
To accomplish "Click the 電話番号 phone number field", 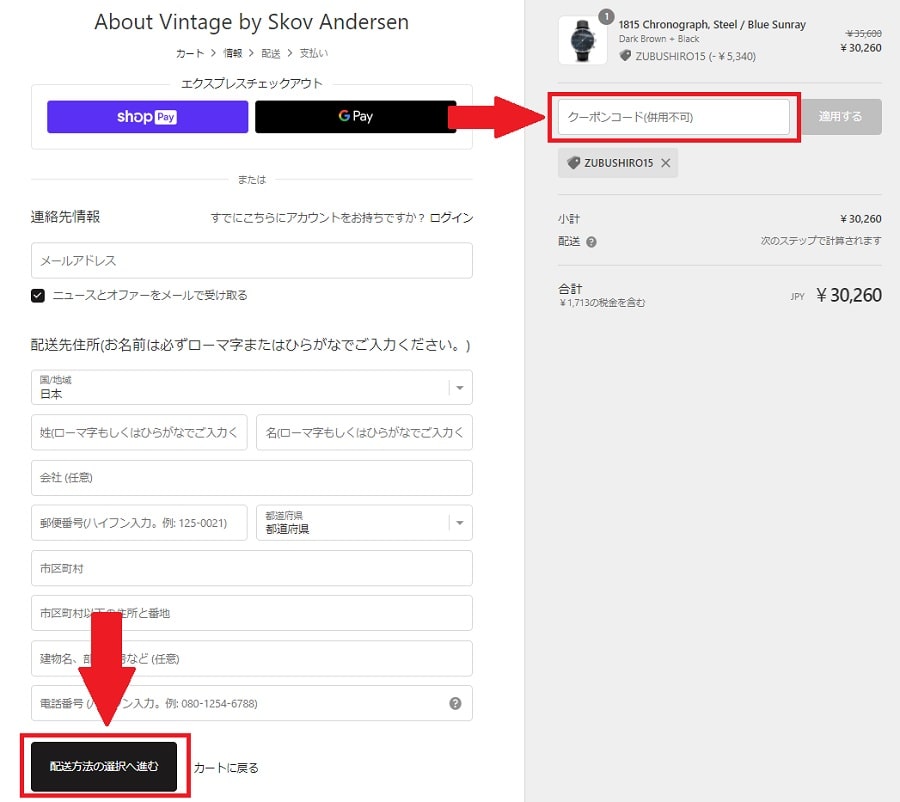I will tap(252, 703).
